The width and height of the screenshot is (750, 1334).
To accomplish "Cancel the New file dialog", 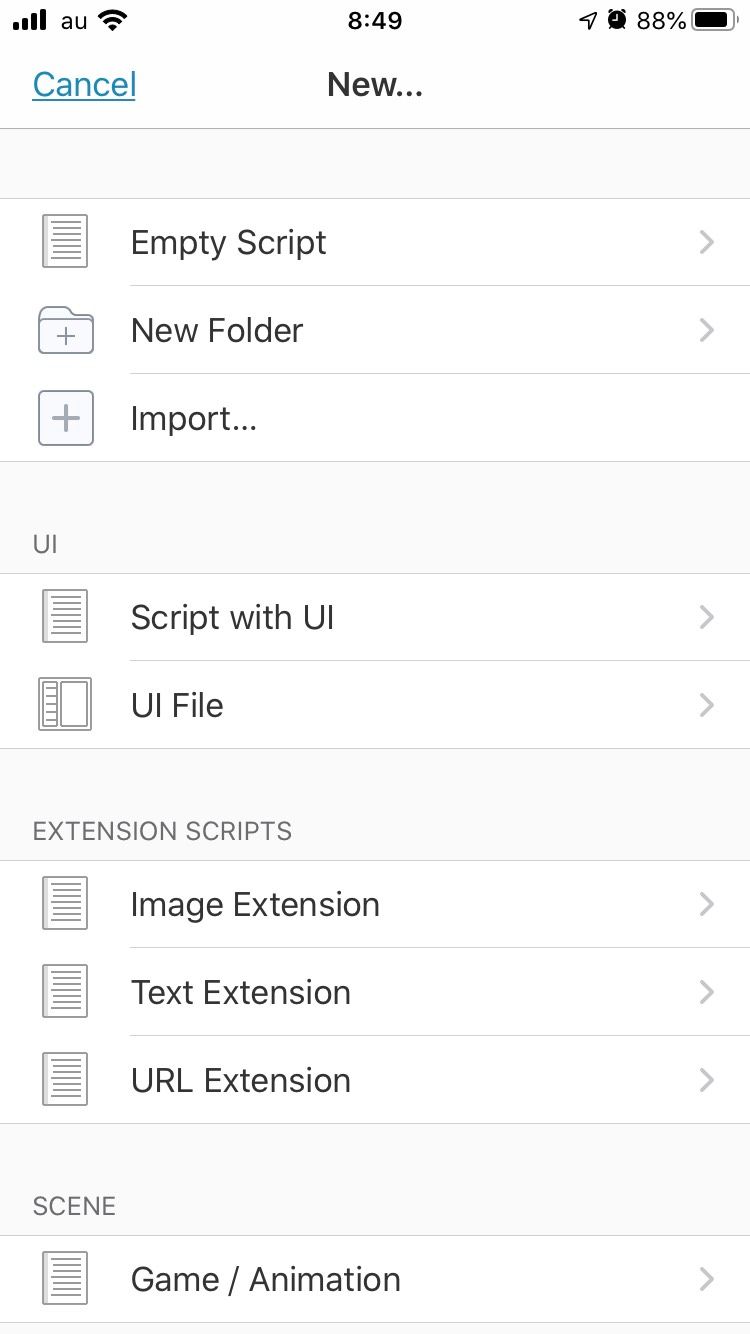I will pos(84,85).
